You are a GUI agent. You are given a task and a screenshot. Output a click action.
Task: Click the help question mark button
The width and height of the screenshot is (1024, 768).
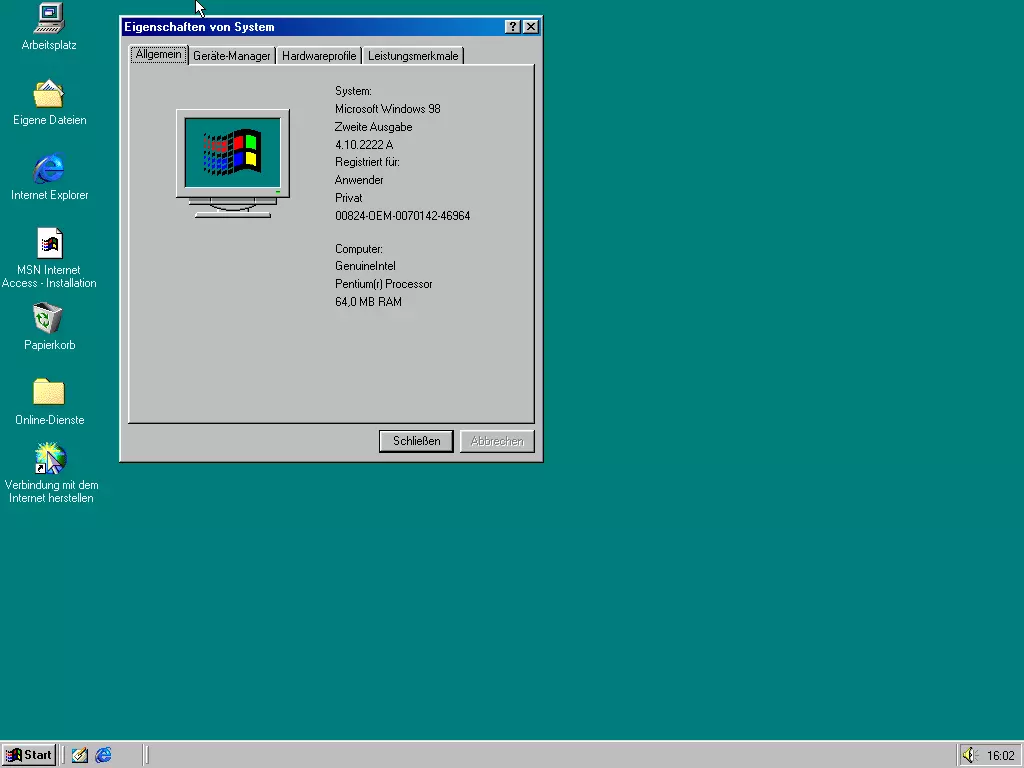coord(513,27)
